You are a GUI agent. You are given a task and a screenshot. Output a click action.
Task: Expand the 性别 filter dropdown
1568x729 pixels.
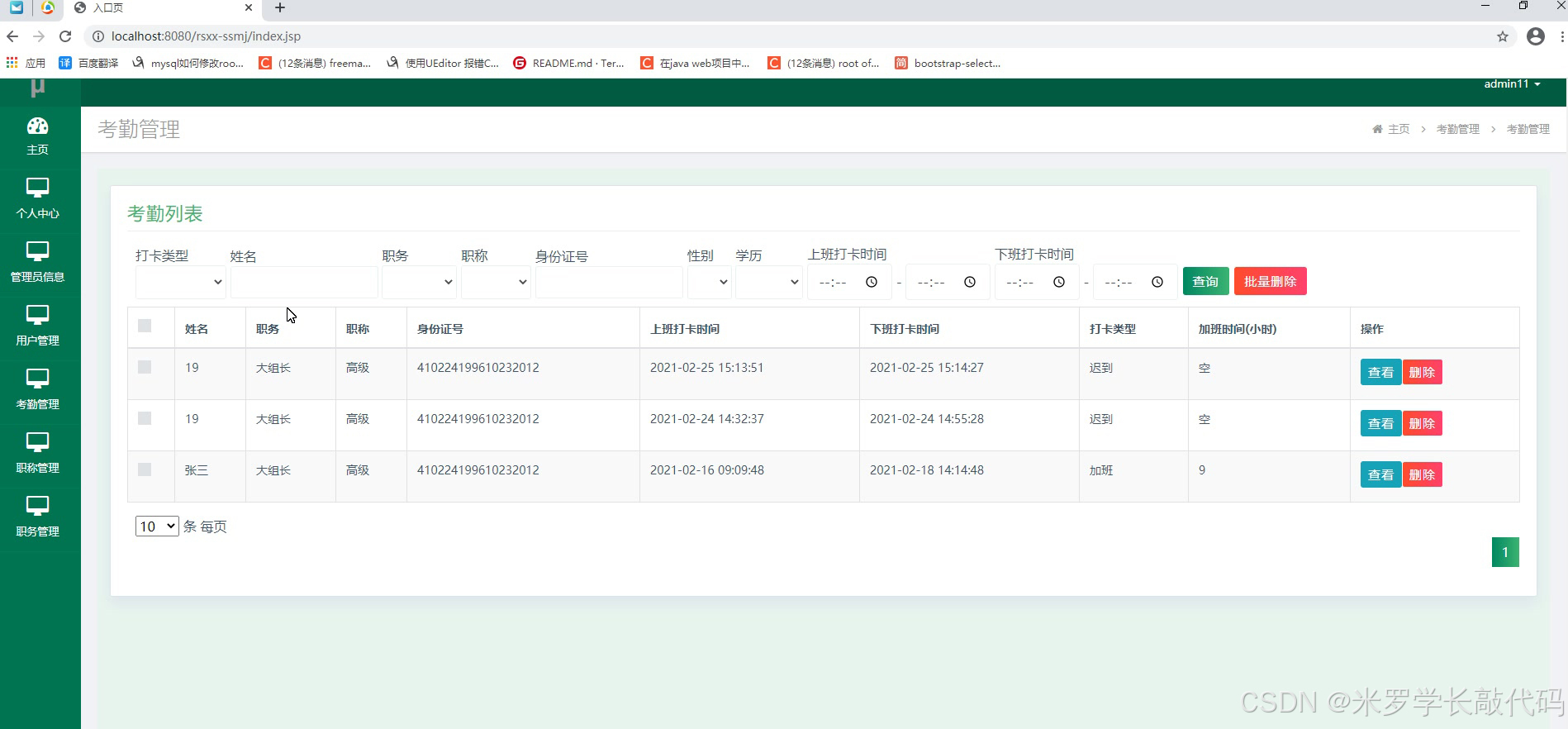point(710,282)
